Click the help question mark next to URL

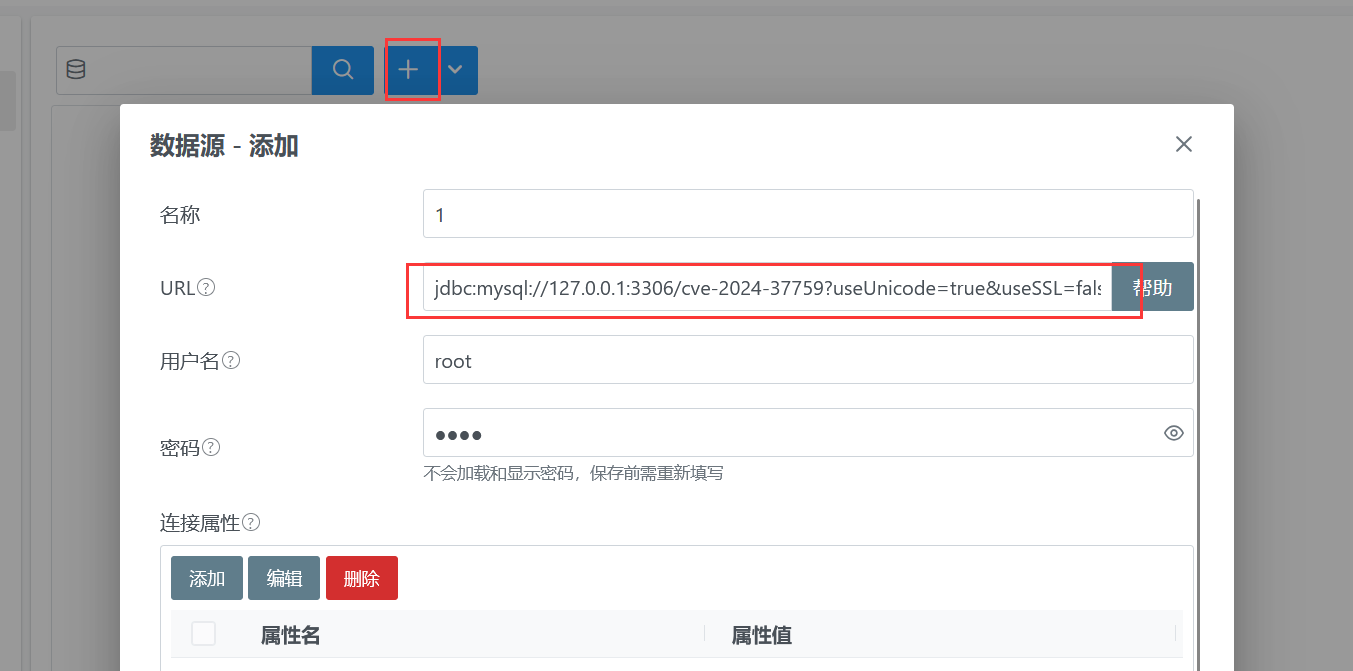click(206, 288)
